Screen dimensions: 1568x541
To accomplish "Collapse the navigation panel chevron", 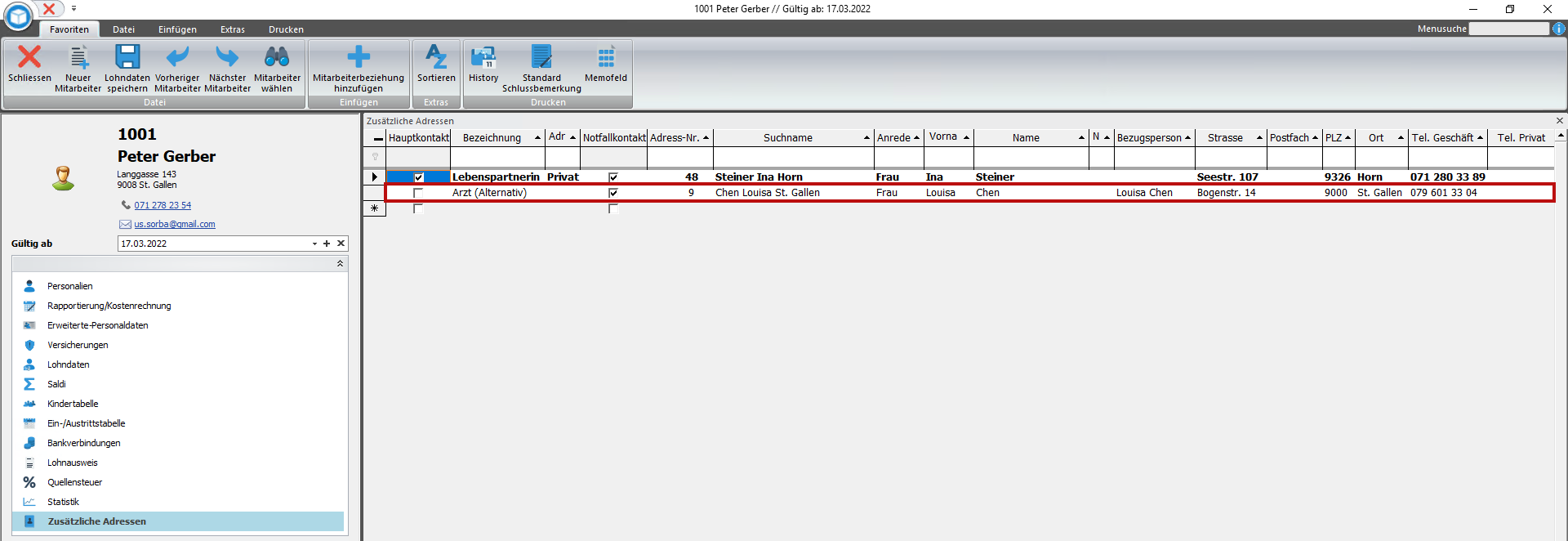I will [340, 264].
